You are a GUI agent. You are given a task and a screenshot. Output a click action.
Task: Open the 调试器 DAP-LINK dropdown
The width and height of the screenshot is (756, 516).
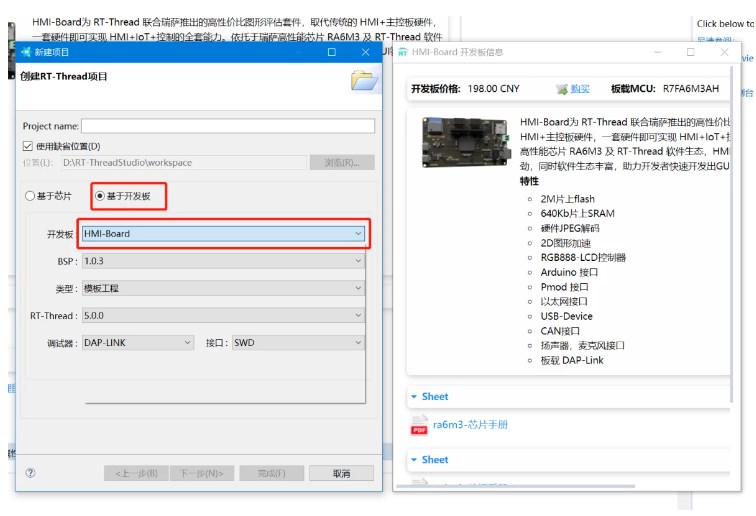tap(138, 343)
